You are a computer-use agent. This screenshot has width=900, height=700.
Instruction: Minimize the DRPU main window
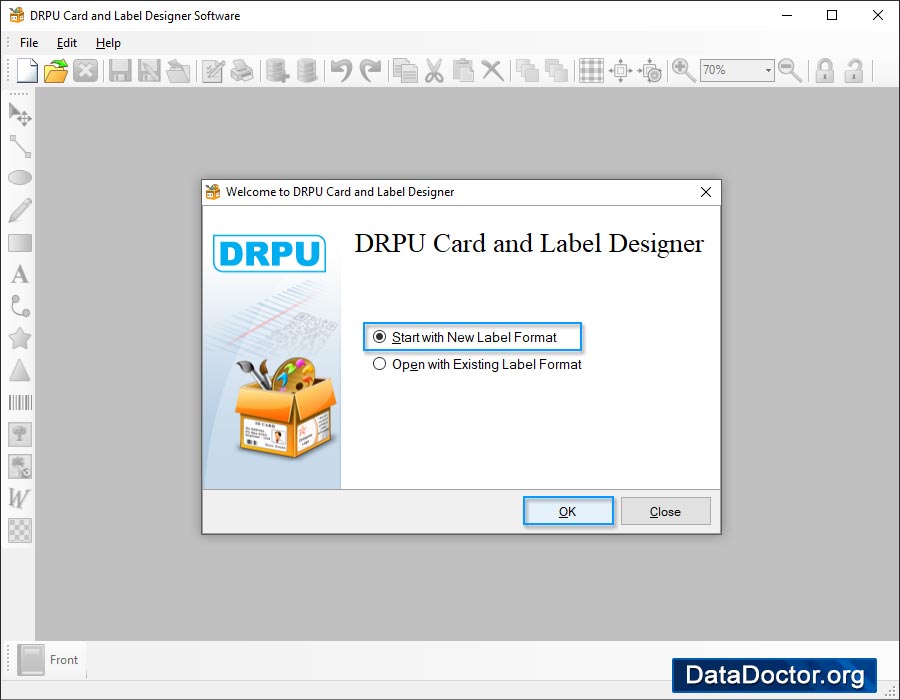787,15
